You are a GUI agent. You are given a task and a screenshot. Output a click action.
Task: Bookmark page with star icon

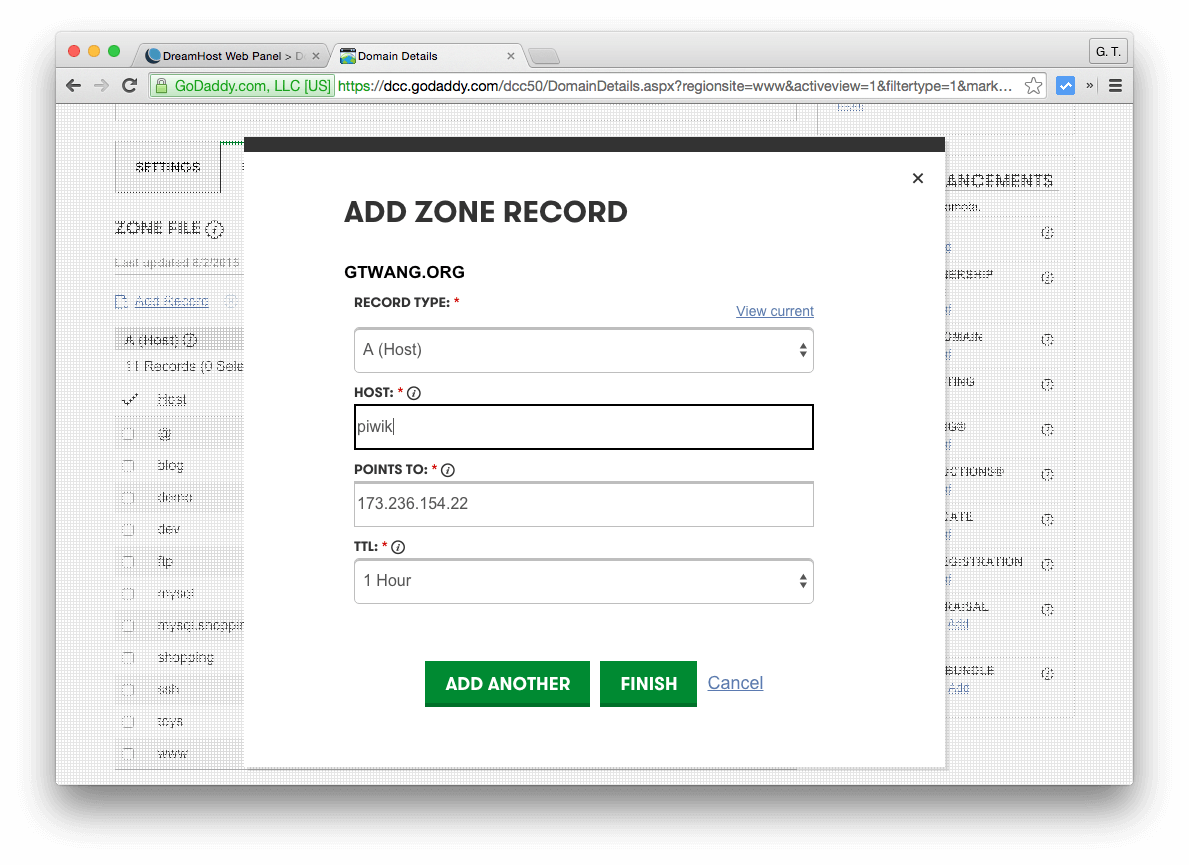[1034, 86]
